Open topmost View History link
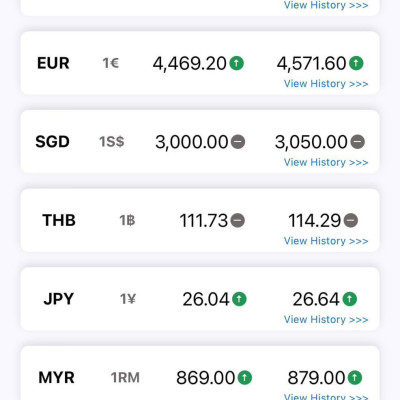Viewport: 400px width, 400px height. (x=326, y=5)
